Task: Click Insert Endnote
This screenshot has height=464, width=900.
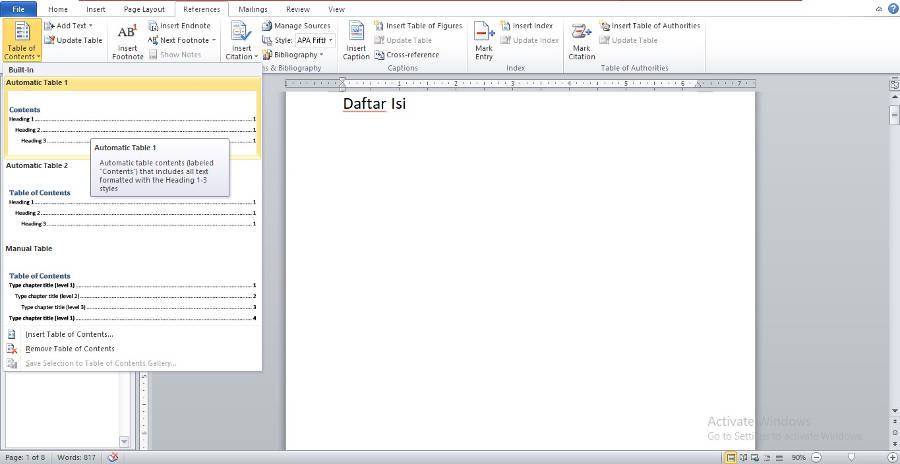Action: point(180,26)
